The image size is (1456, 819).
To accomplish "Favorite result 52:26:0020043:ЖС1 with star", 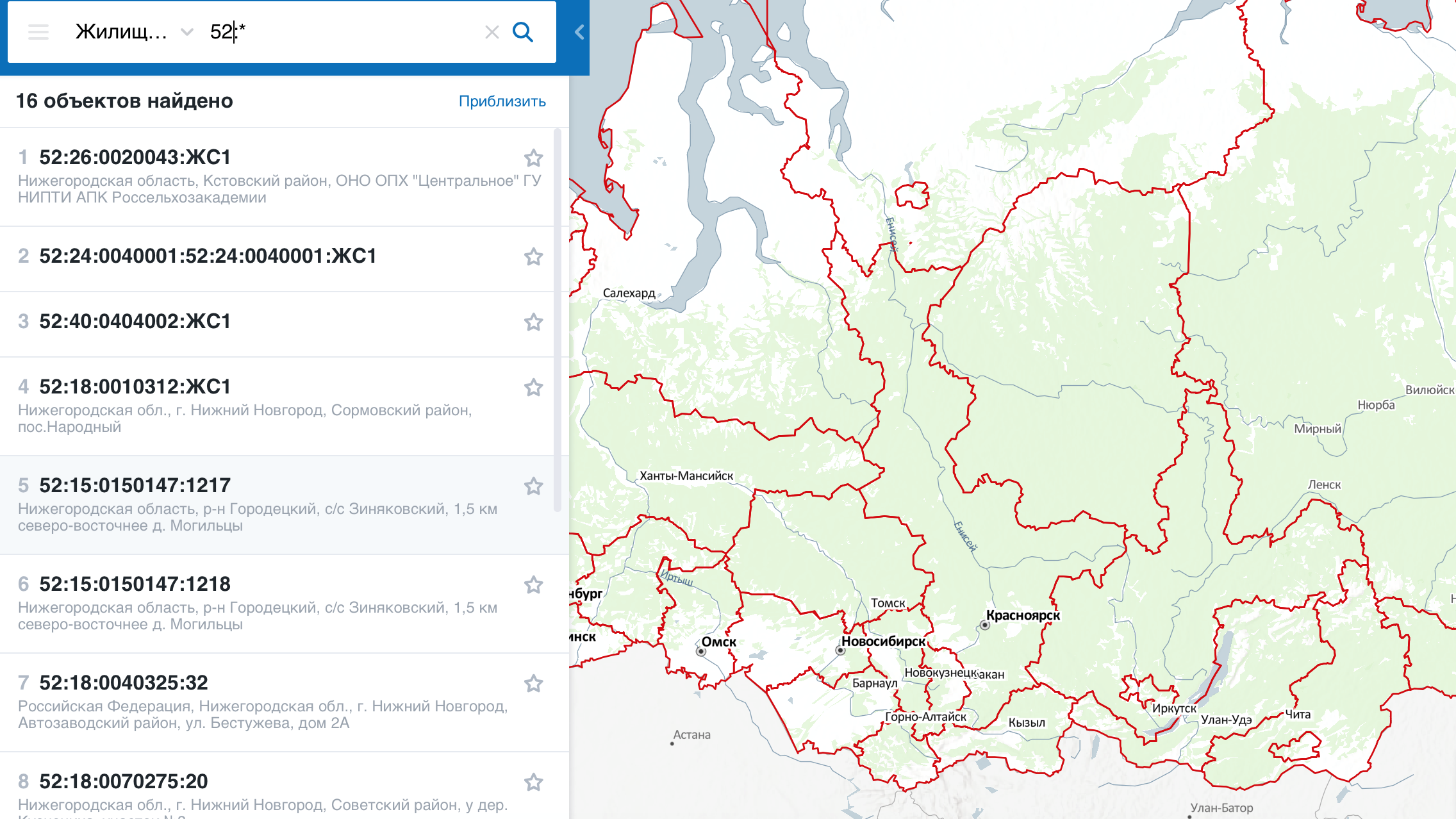I will [533, 158].
